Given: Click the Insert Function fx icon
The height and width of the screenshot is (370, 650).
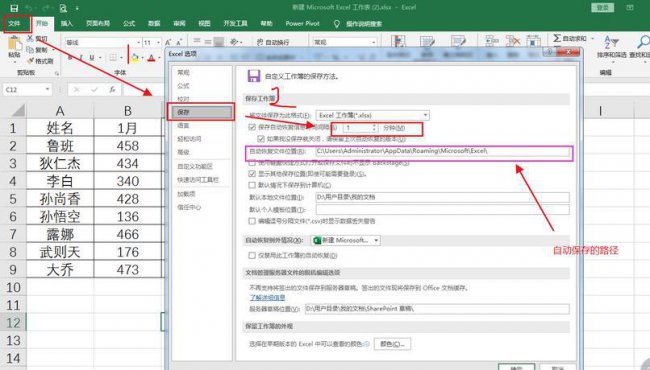Looking at the screenshot, I should pos(112,89).
